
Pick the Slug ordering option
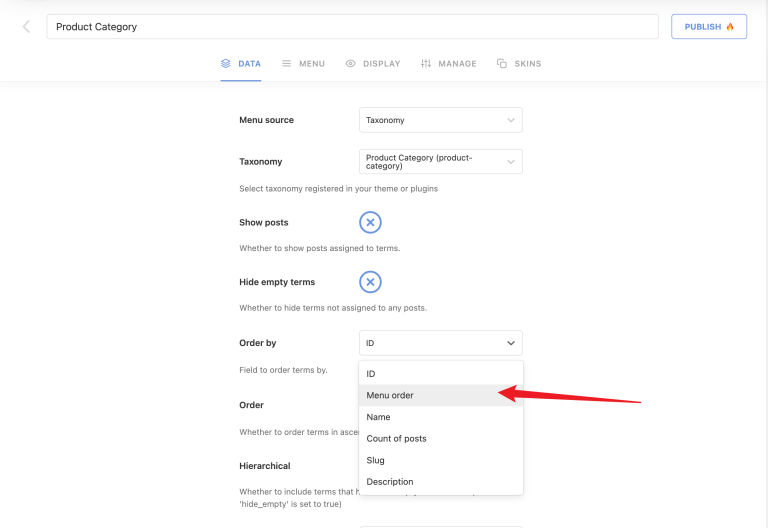coord(376,461)
